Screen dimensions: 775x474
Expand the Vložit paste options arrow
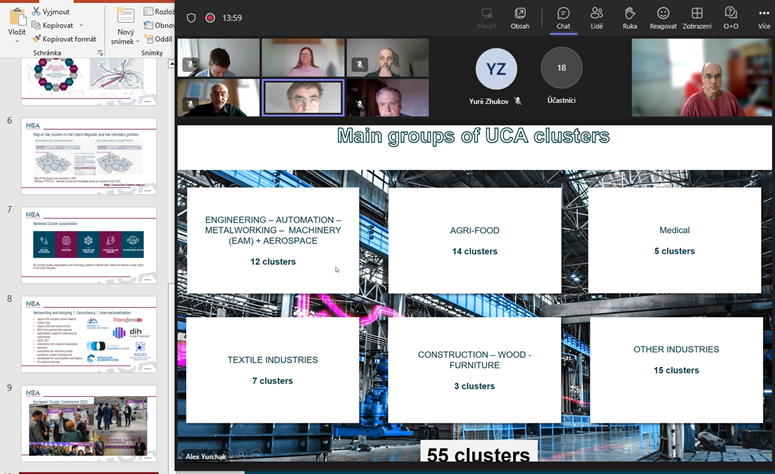tap(17, 41)
